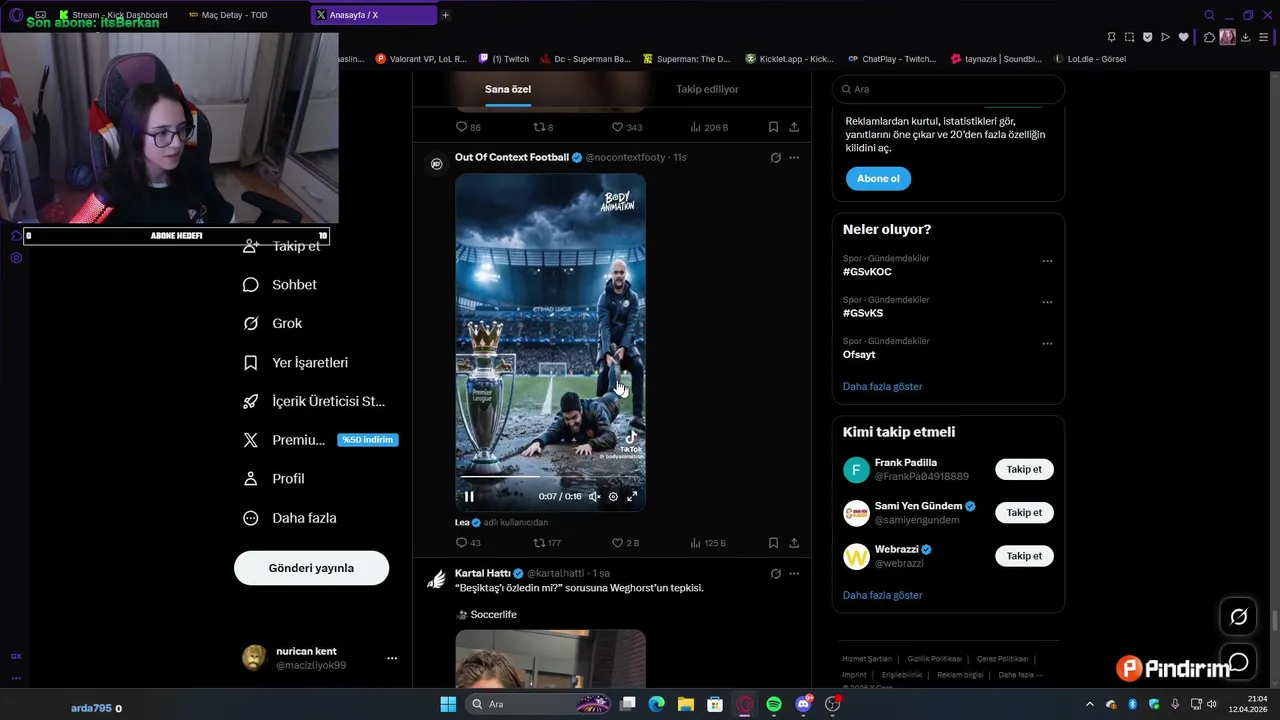This screenshot has height=720, width=1280.
Task: Like the Out Of Context Football post
Action: click(x=625, y=543)
